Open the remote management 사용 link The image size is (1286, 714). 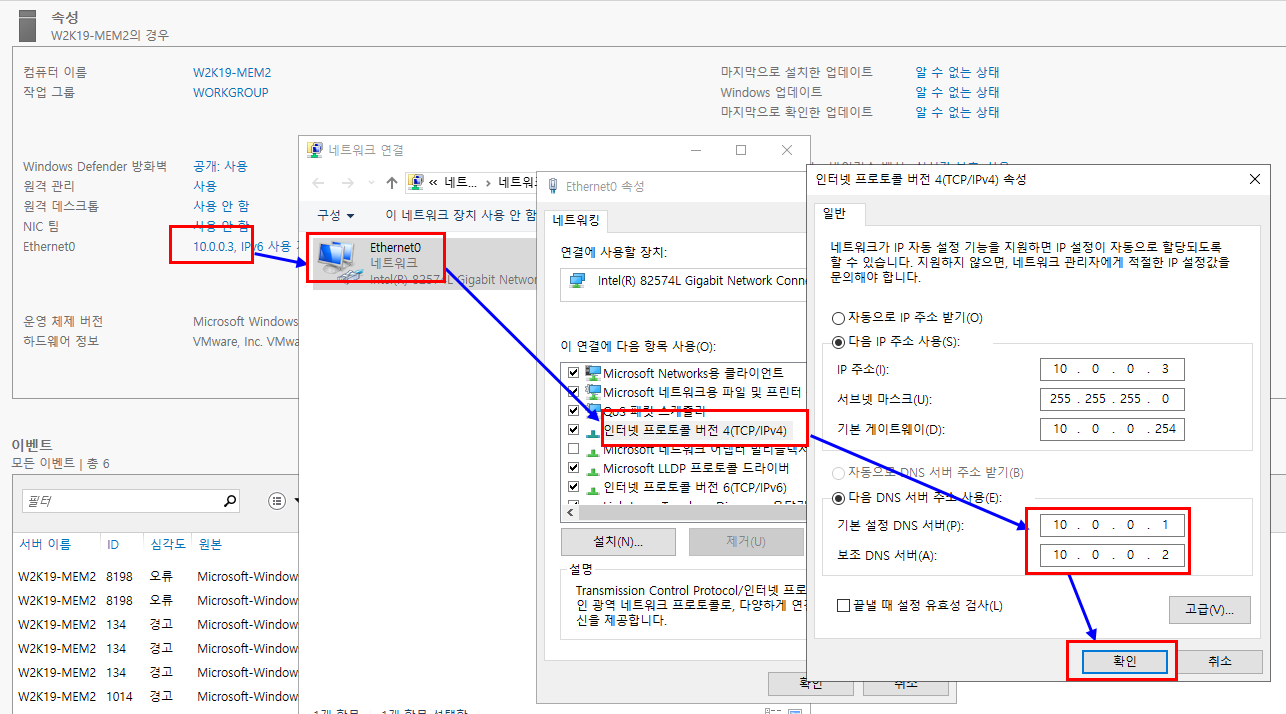(205, 186)
